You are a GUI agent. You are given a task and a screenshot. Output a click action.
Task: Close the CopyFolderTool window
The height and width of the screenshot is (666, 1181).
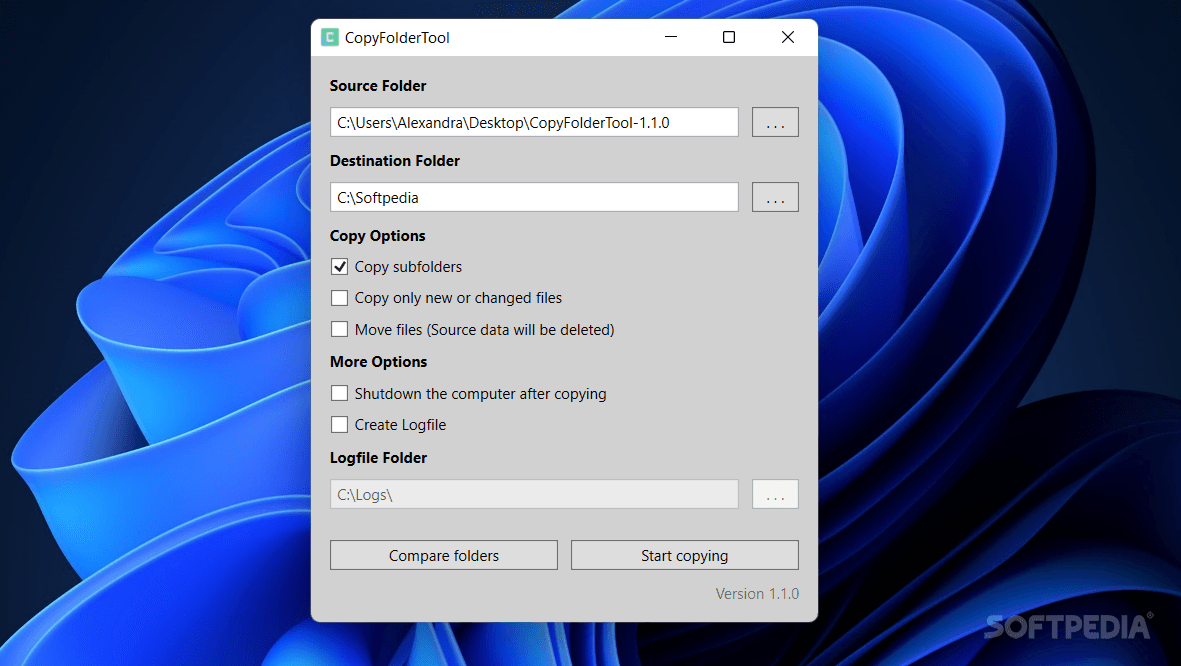click(x=788, y=37)
